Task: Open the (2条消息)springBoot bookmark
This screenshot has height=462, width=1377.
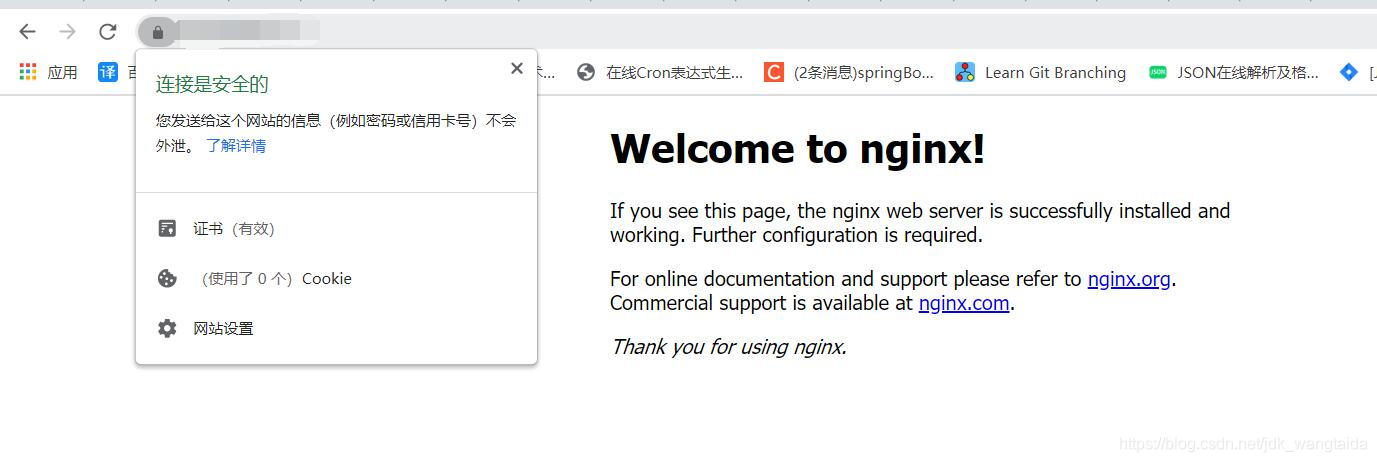Action: coord(849,72)
